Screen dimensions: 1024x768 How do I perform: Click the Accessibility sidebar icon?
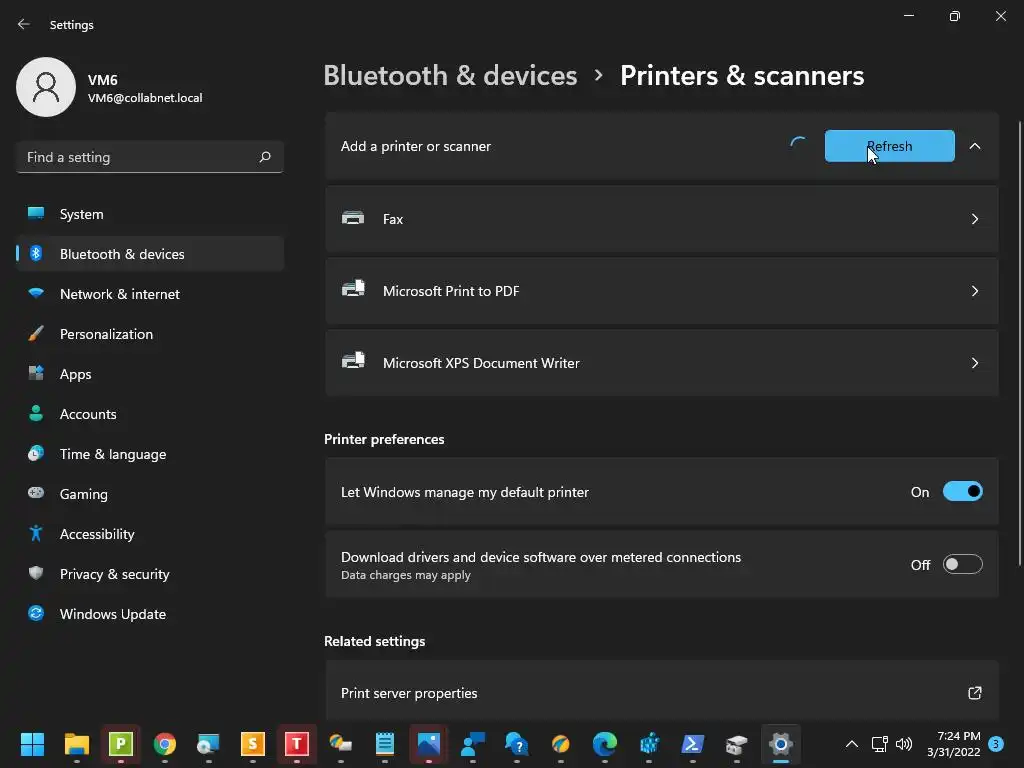(36, 534)
